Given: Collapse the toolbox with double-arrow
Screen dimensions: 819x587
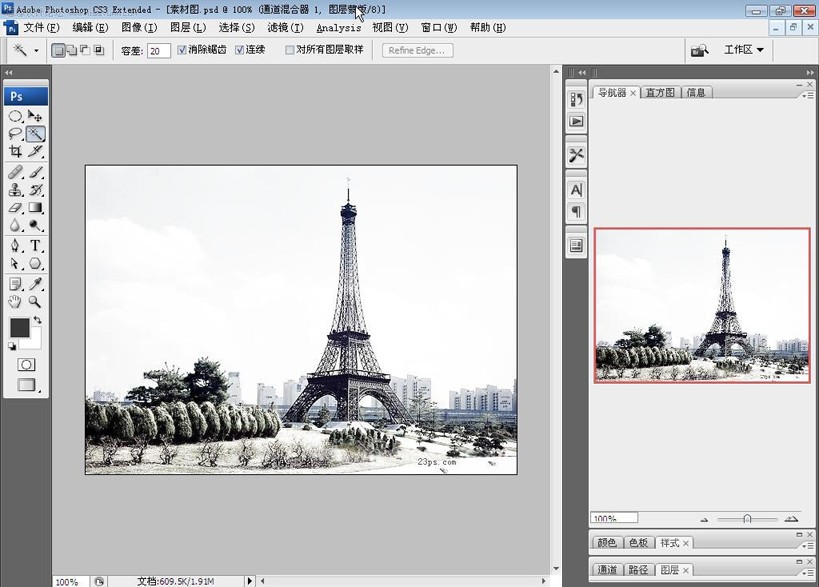Looking at the screenshot, I should tap(9, 73).
